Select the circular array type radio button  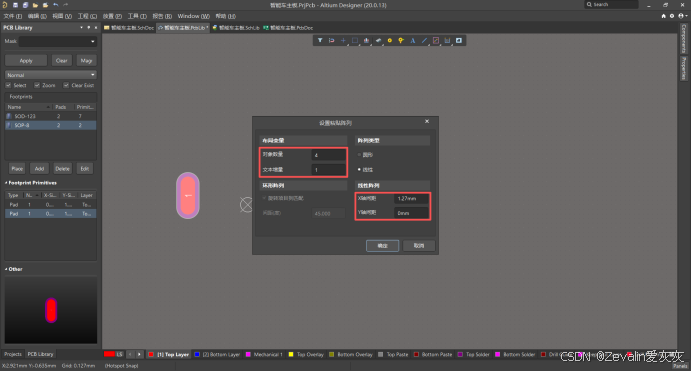(359, 155)
